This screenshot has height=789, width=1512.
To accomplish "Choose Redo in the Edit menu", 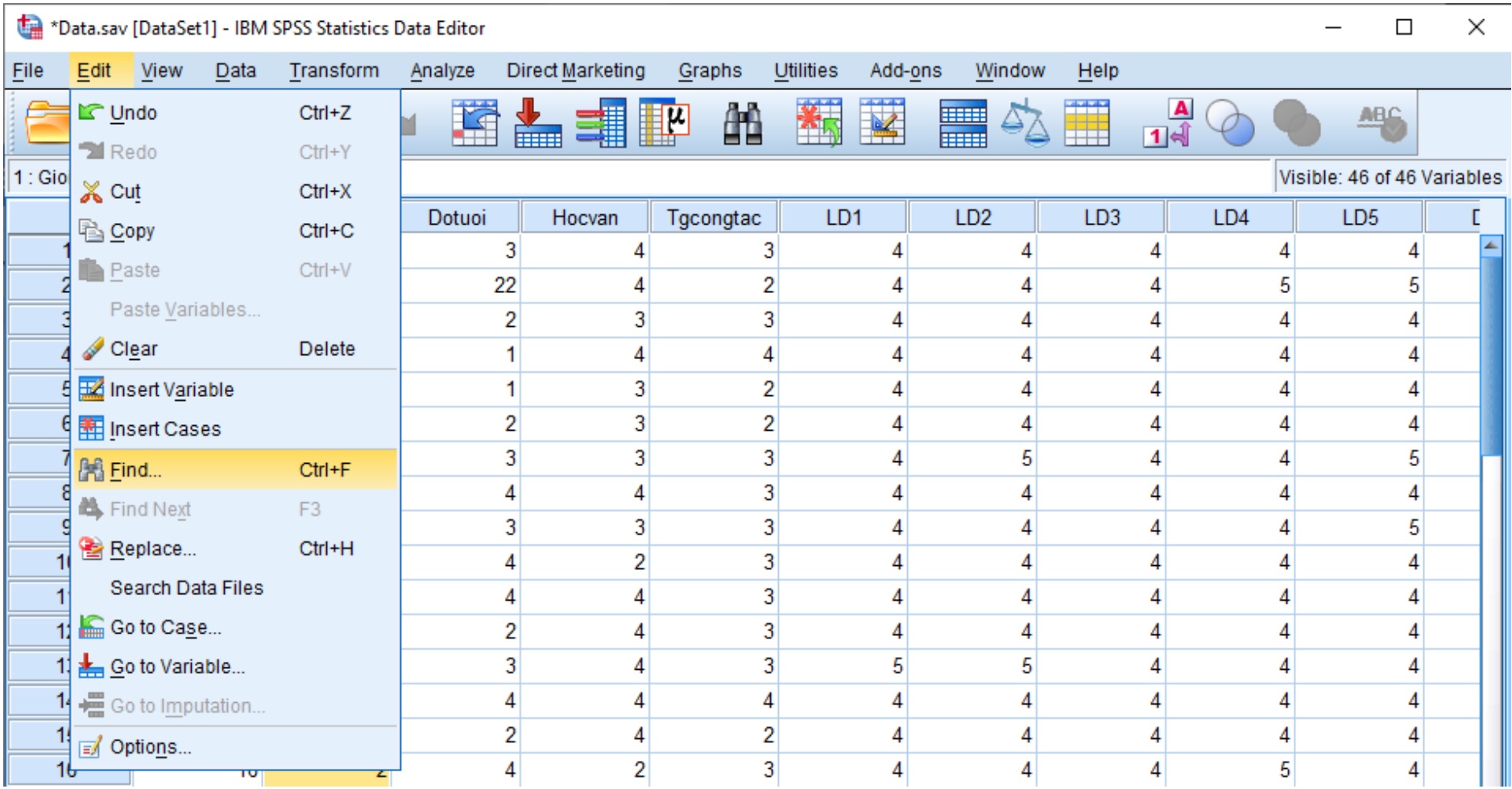I will 237,152.
